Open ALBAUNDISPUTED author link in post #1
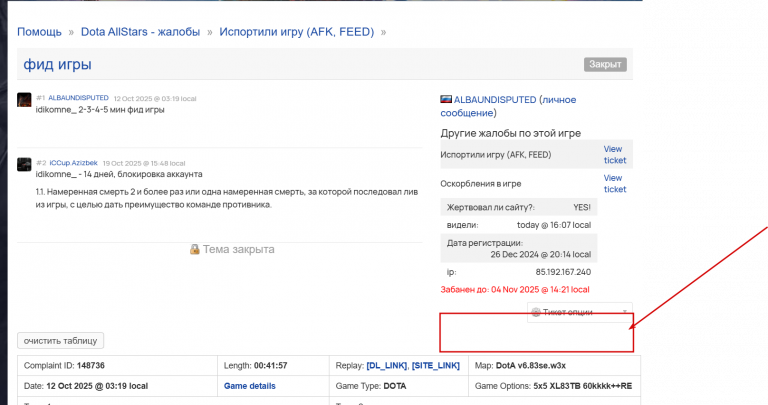 click(78, 98)
